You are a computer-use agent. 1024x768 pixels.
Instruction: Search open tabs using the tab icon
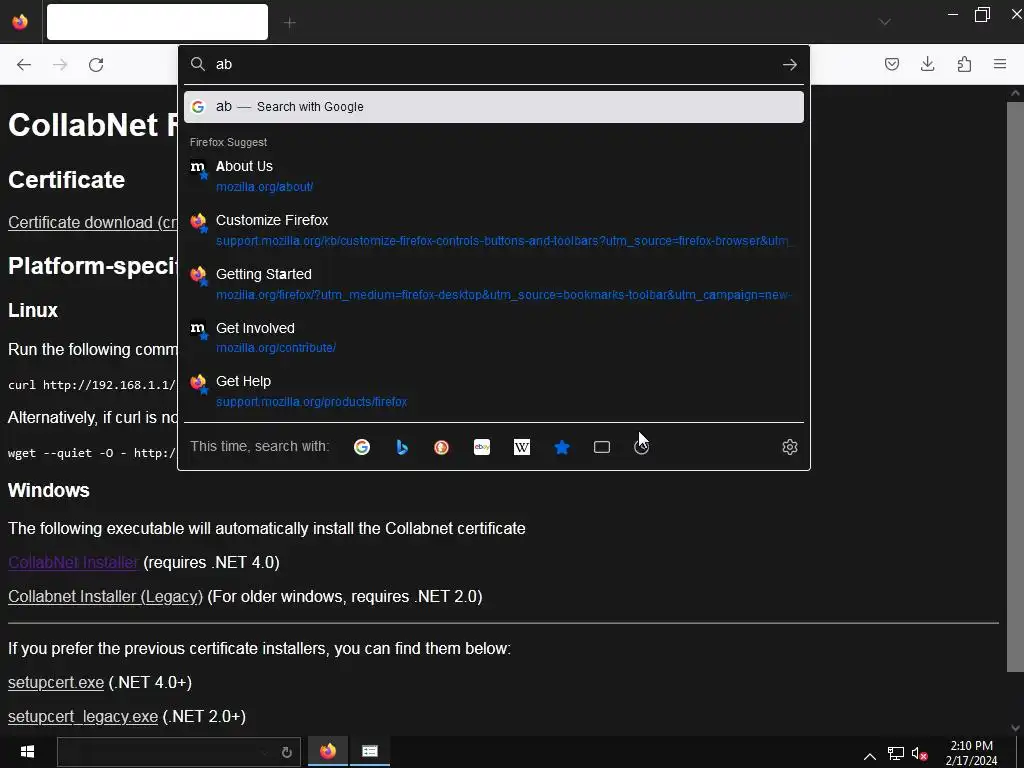click(x=602, y=447)
